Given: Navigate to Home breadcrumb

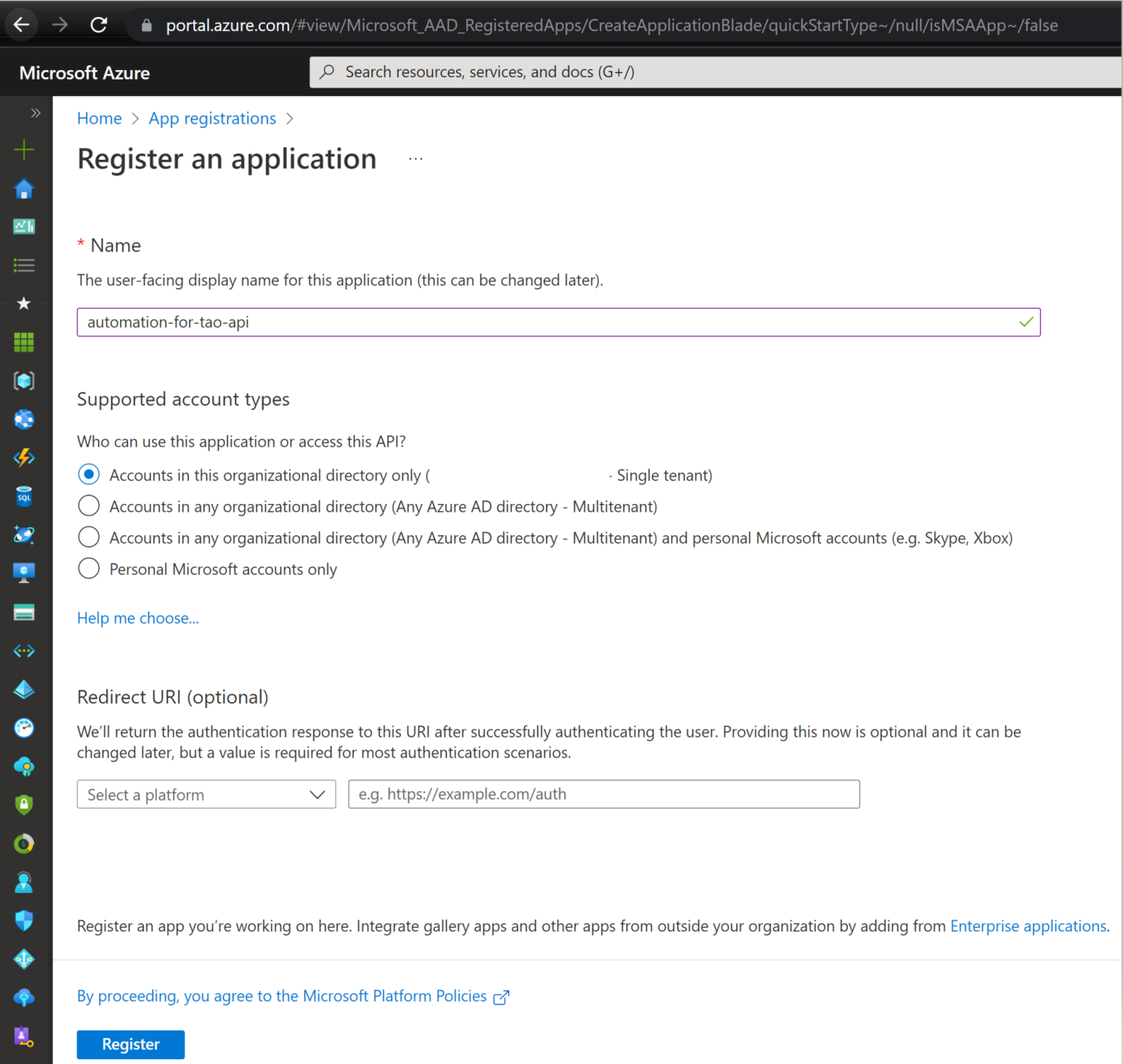Looking at the screenshot, I should coord(99,119).
